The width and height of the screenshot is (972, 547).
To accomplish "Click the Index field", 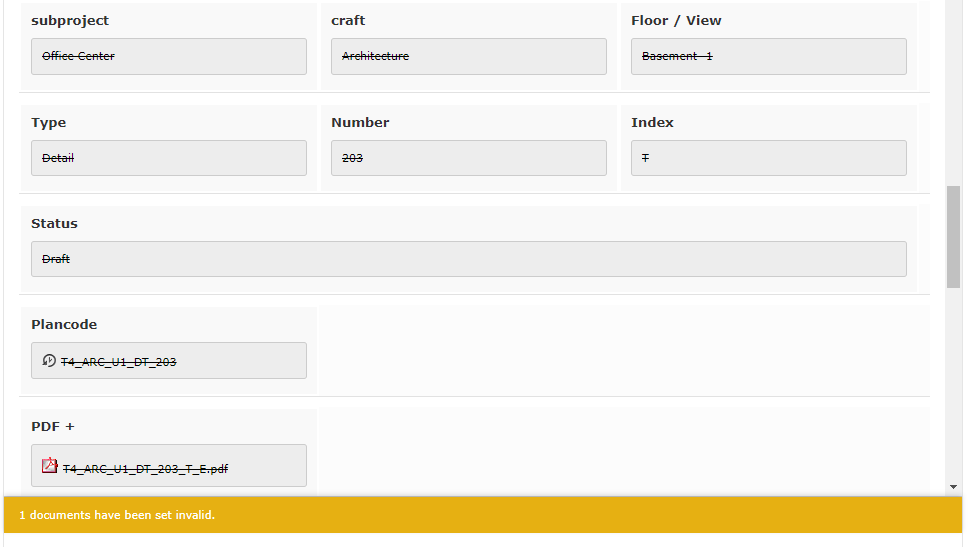I will click(x=768, y=158).
